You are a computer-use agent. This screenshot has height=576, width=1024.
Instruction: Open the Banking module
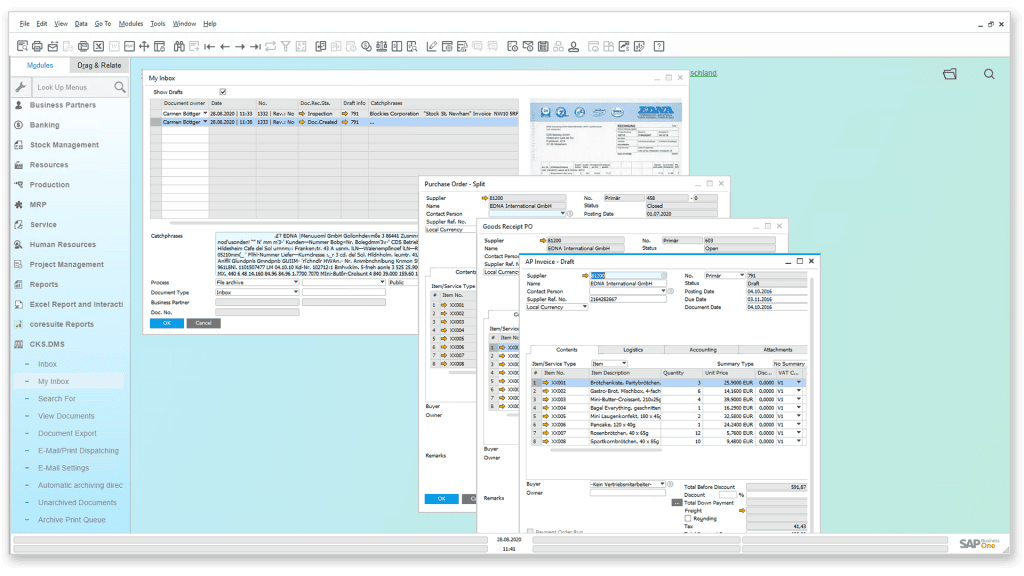point(44,125)
